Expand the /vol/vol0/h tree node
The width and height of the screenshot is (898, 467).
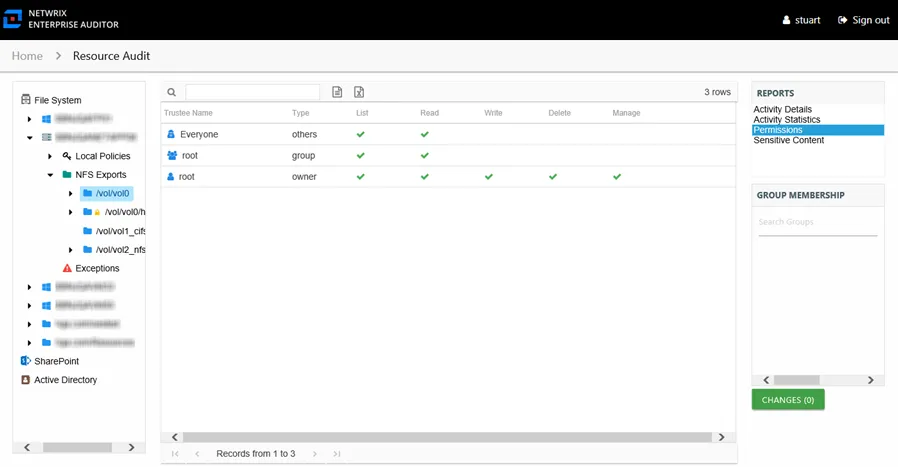coord(70,213)
